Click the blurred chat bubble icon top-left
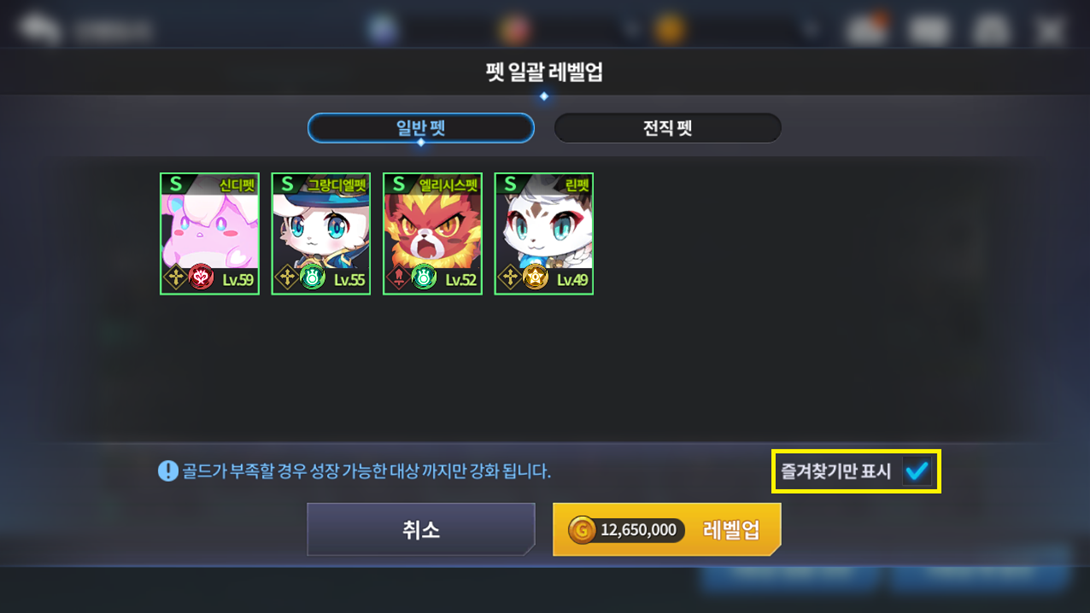Image resolution: width=1090 pixels, height=613 pixels. 40,28
